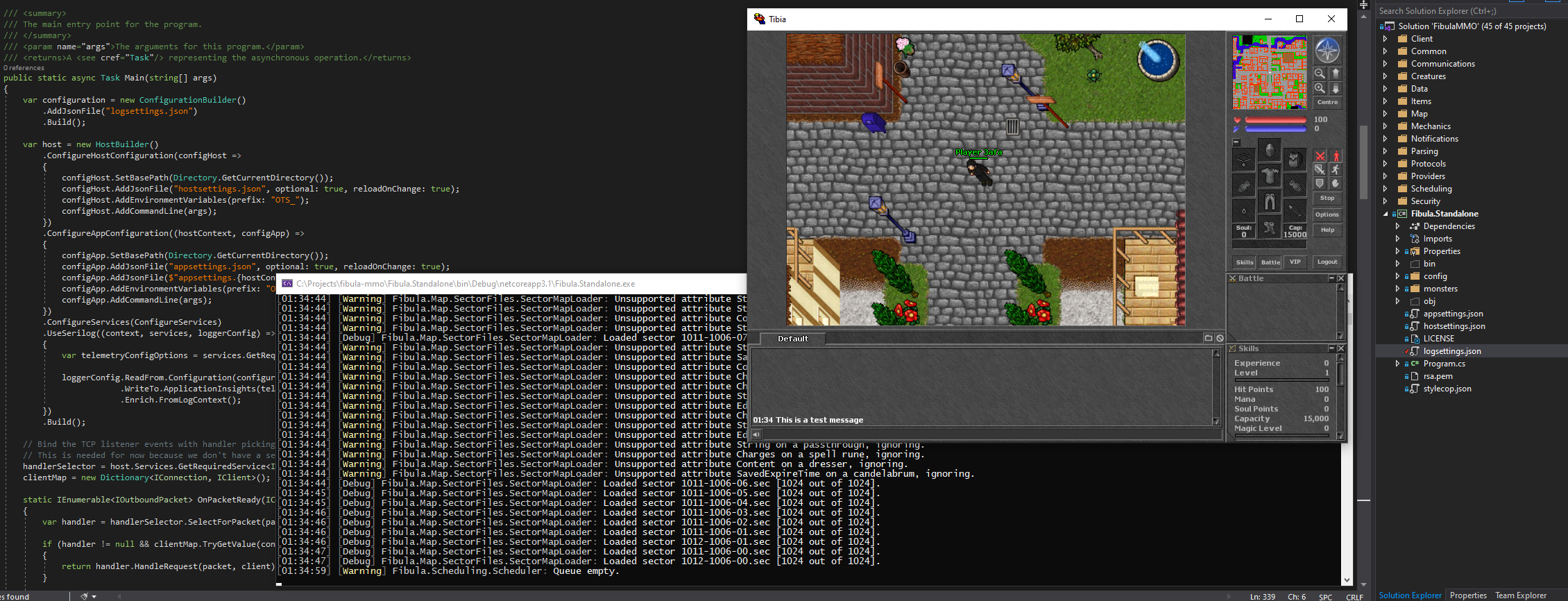
Task: Select offensive crossed-swords fight mode
Action: pos(1320,155)
